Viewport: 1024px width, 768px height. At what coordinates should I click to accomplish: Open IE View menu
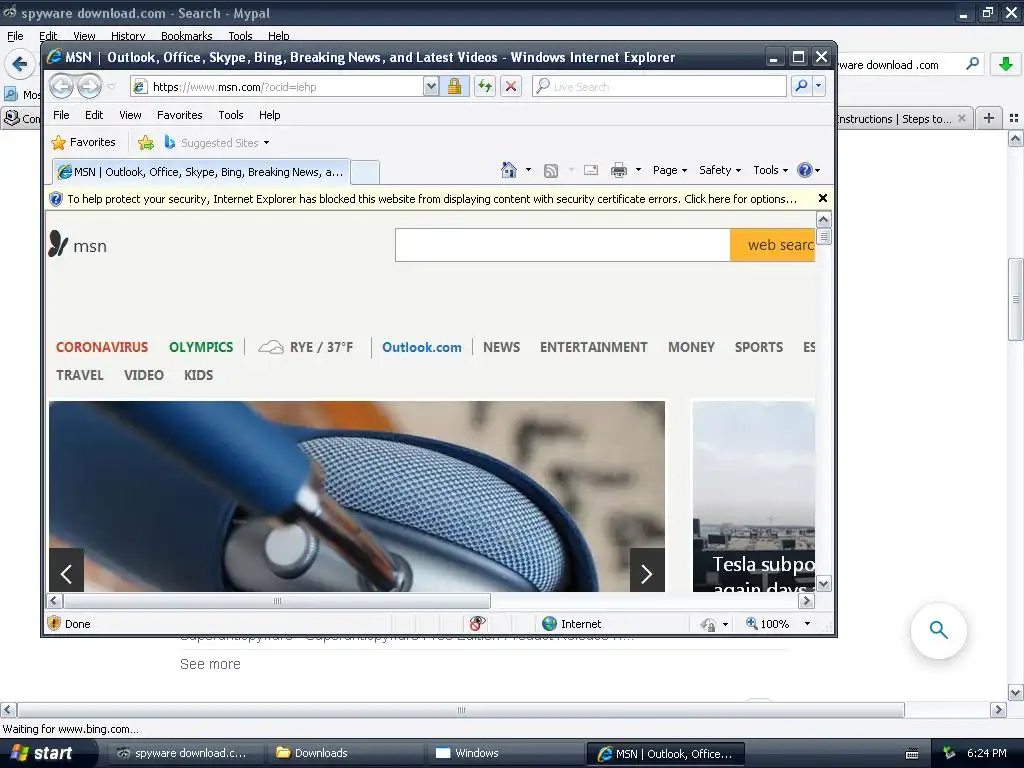pyautogui.click(x=131, y=115)
